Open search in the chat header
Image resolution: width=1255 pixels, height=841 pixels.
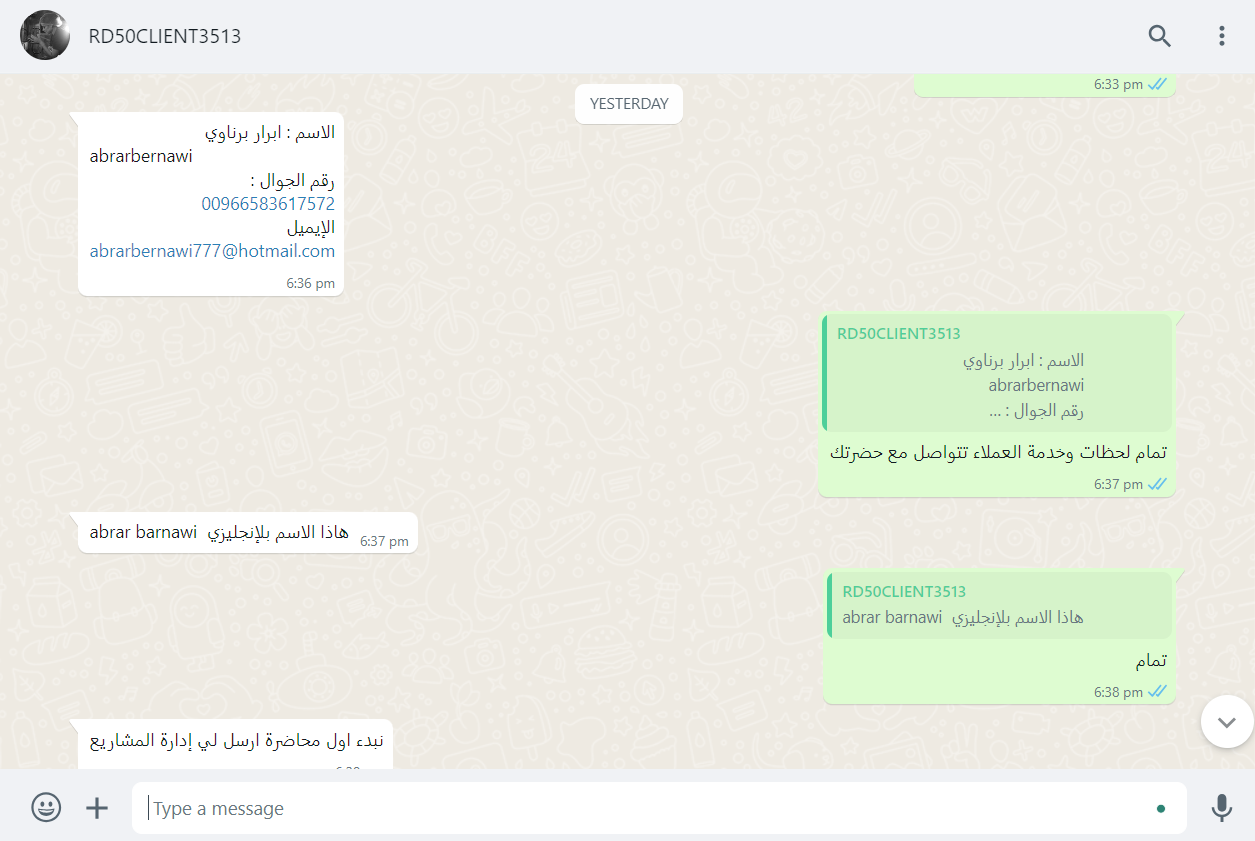click(x=1159, y=36)
